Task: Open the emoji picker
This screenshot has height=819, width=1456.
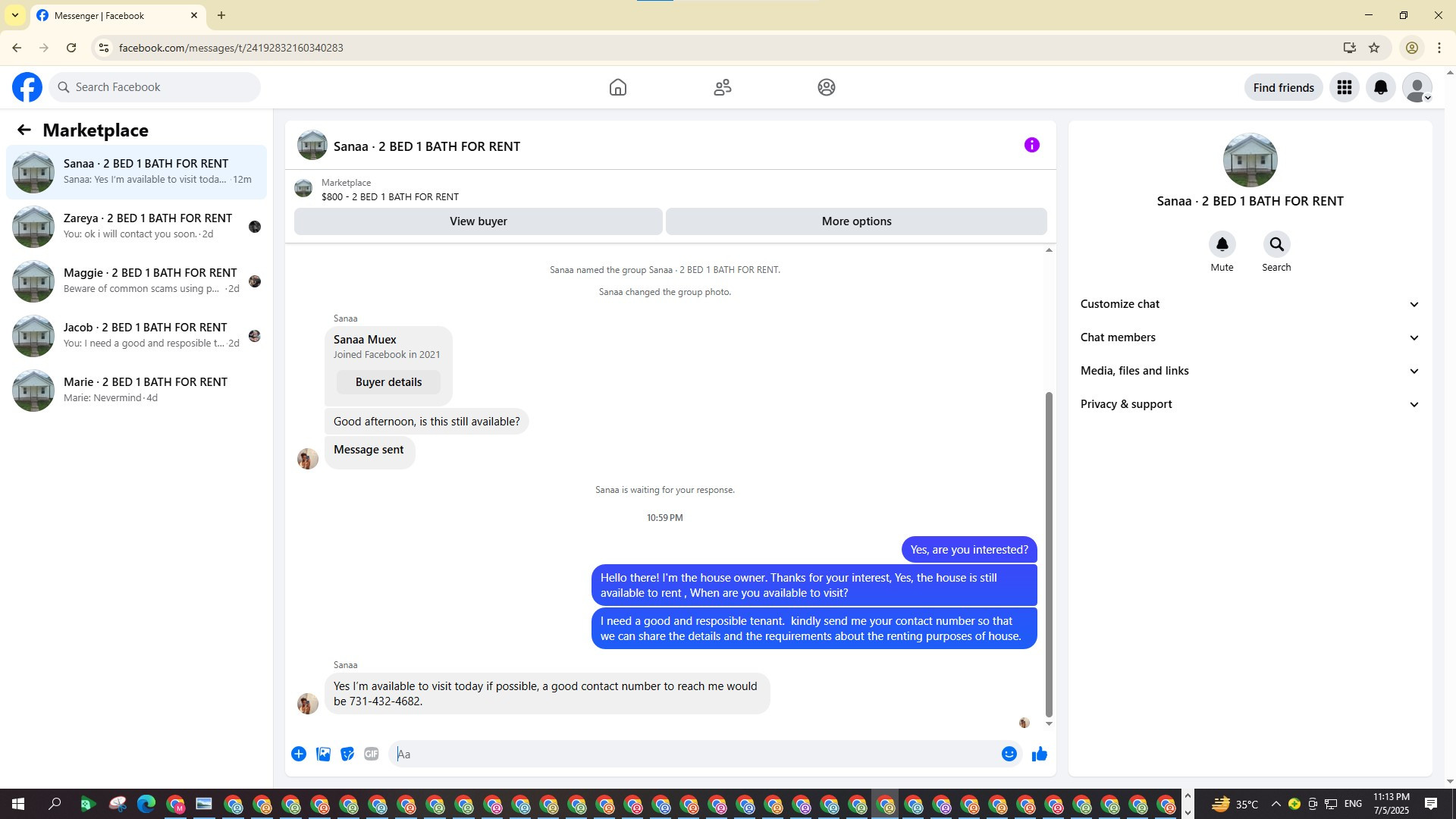Action: 1009,754
